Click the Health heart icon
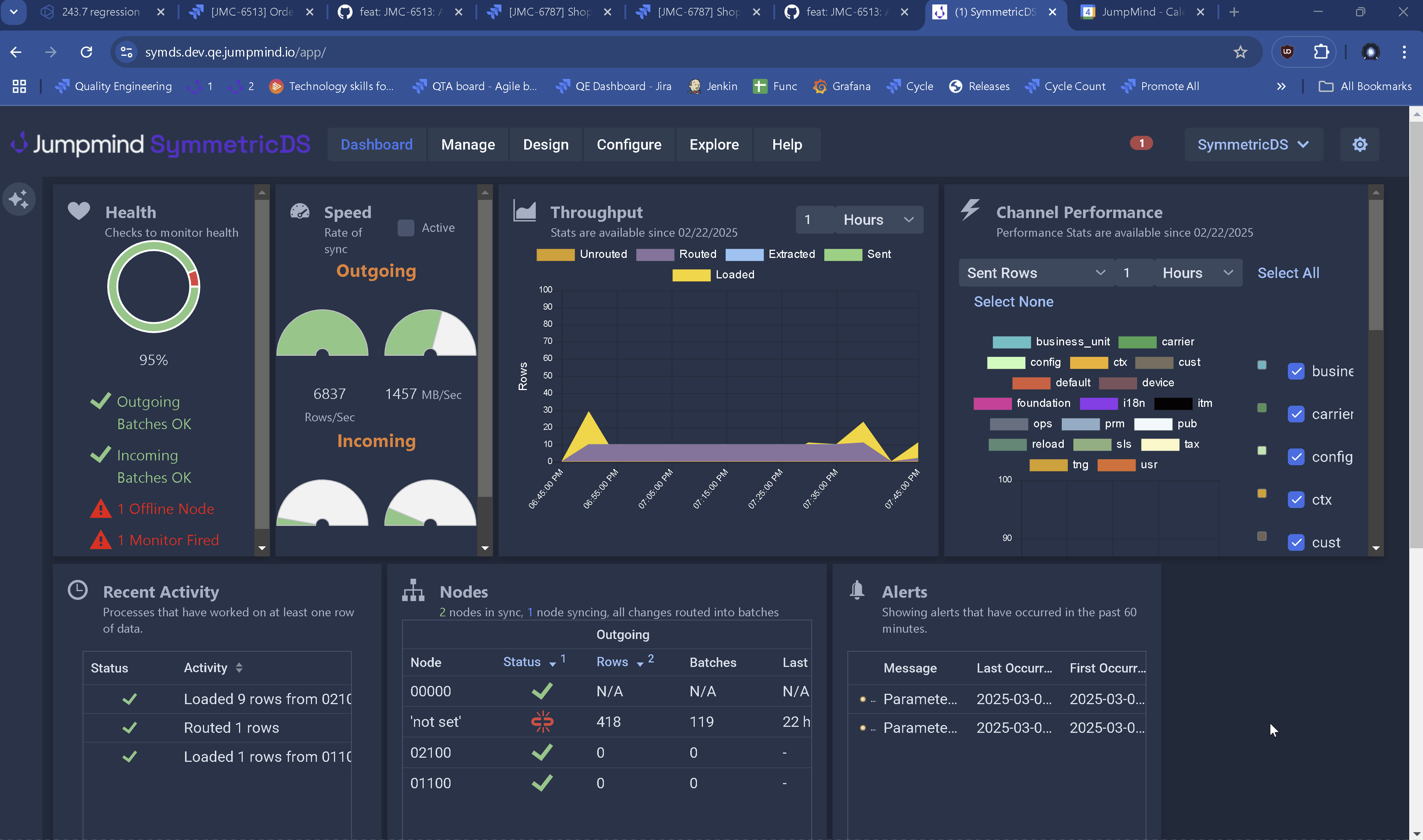 point(79,211)
